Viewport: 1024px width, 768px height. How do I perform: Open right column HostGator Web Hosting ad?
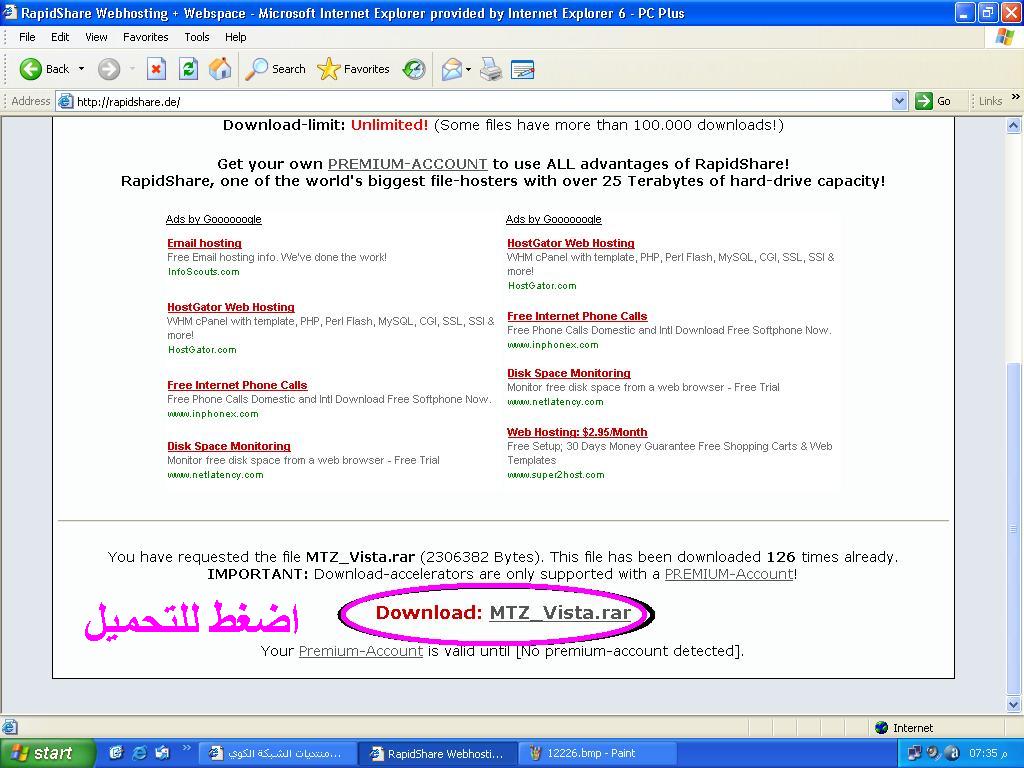571,243
